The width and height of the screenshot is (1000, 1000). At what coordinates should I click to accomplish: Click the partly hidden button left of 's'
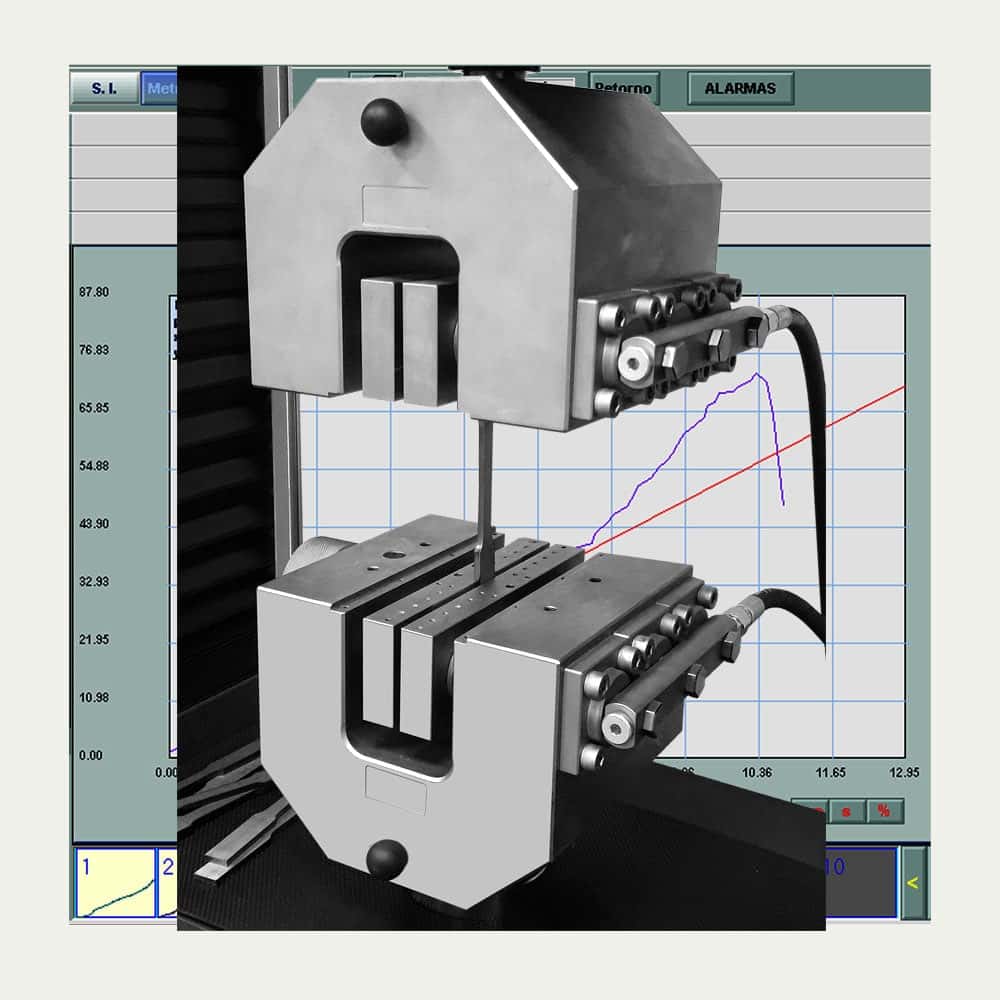(813, 810)
